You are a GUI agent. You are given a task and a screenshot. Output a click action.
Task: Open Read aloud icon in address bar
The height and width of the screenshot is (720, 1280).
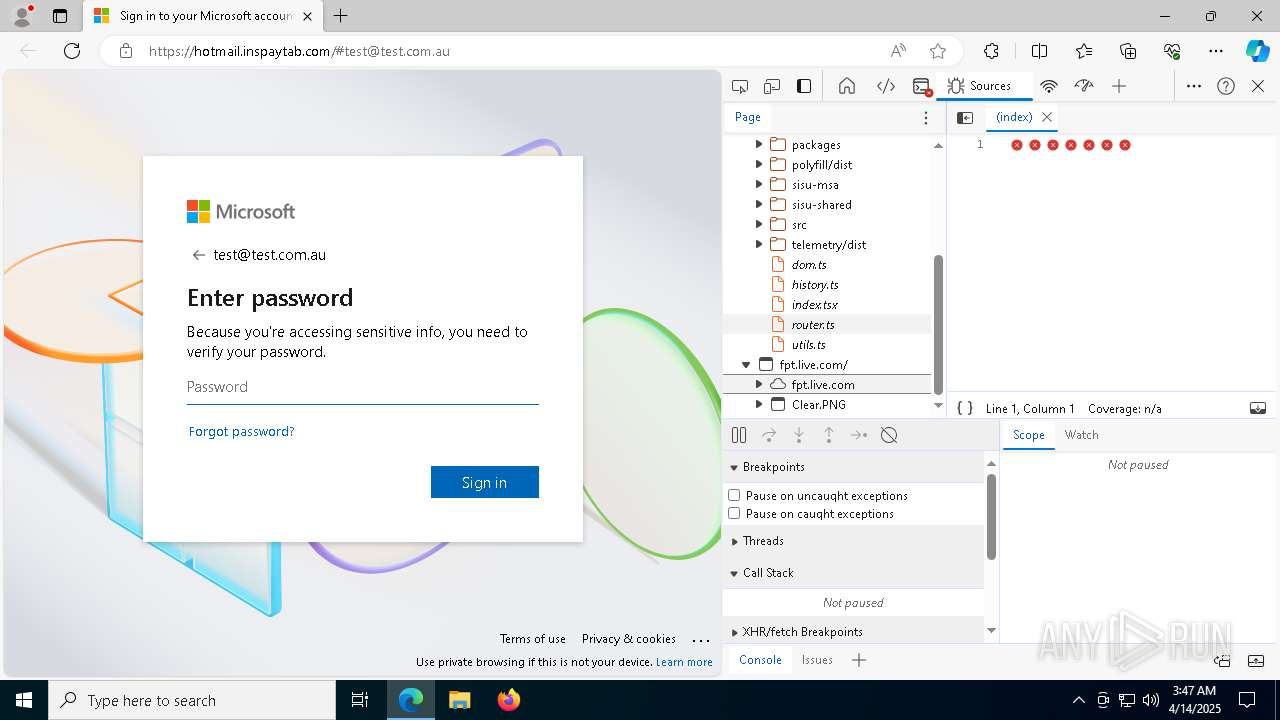point(898,51)
